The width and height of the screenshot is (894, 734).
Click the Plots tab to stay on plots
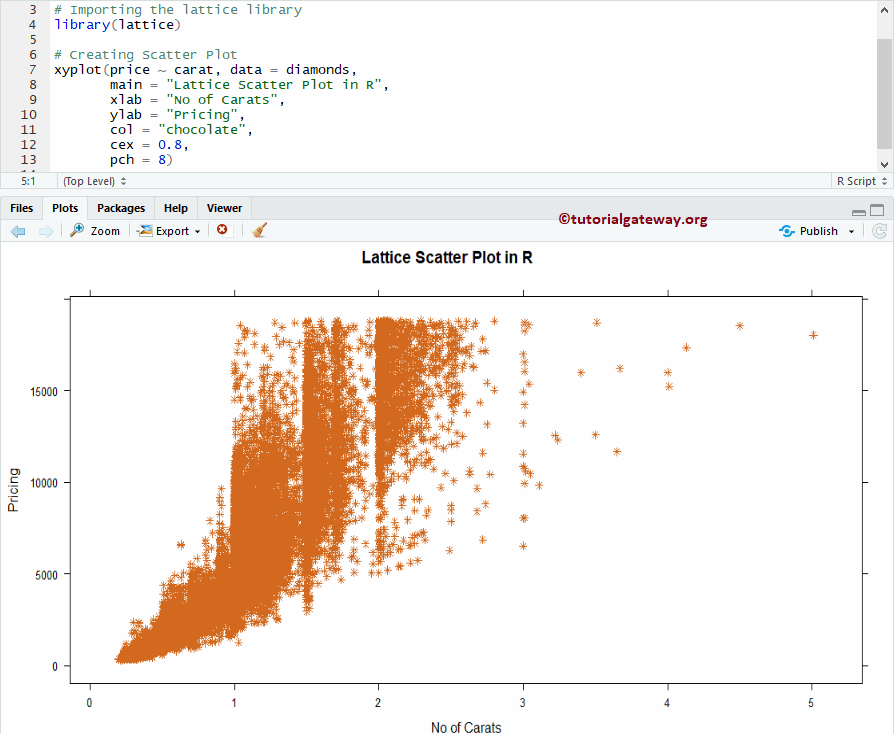pos(64,208)
